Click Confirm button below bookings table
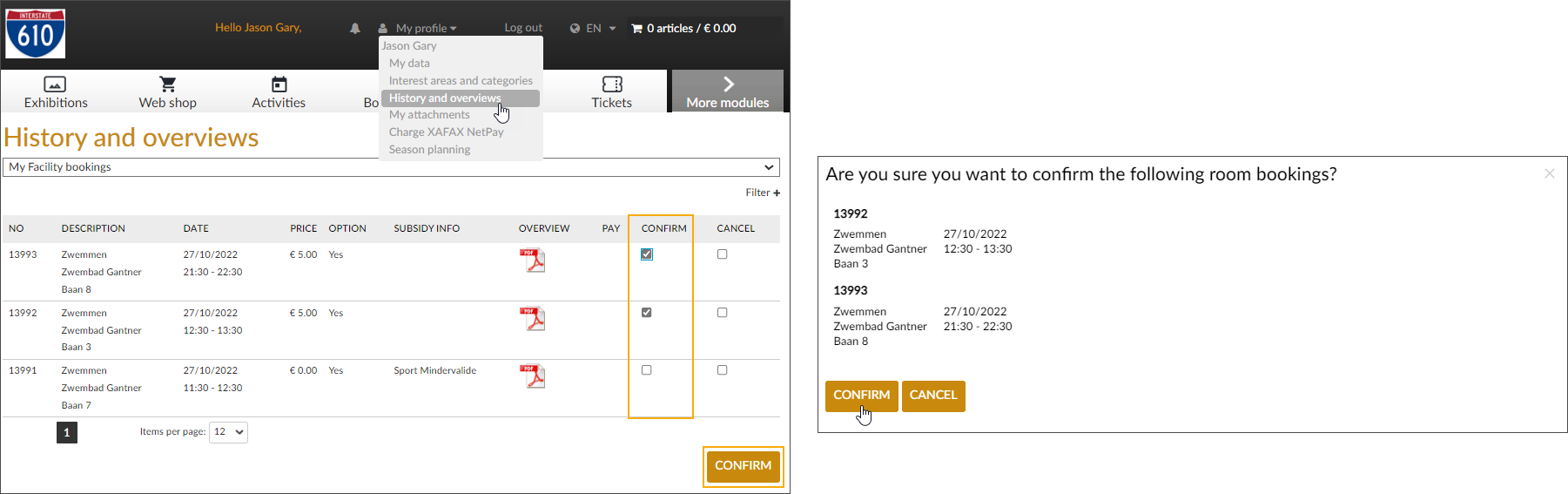Image resolution: width=1568 pixels, height=494 pixels. [x=744, y=466]
